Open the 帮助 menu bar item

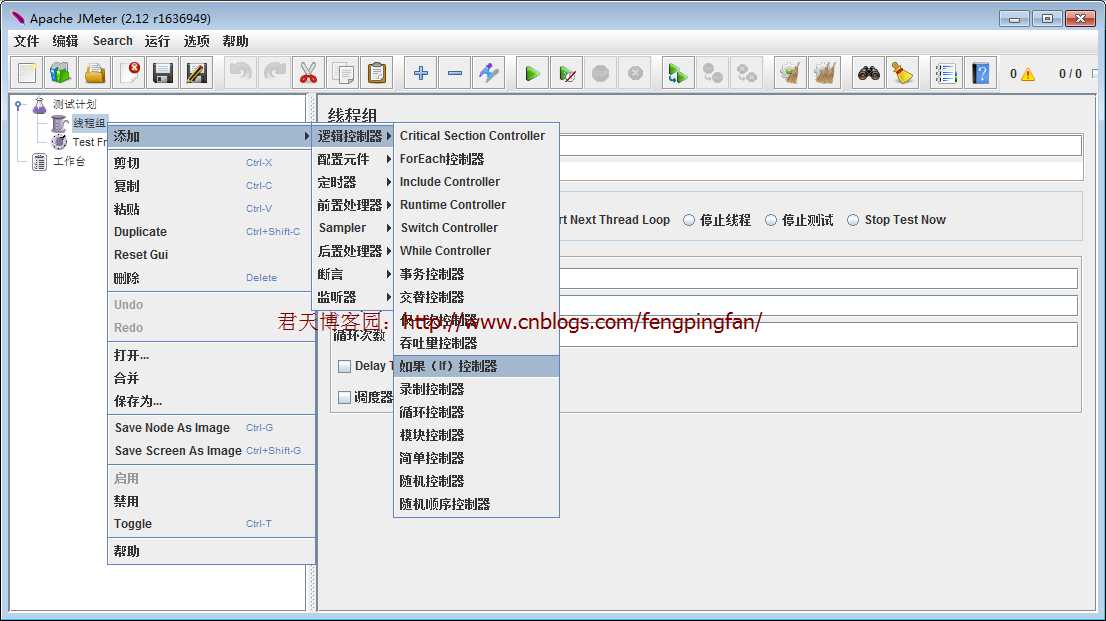[x=236, y=41]
